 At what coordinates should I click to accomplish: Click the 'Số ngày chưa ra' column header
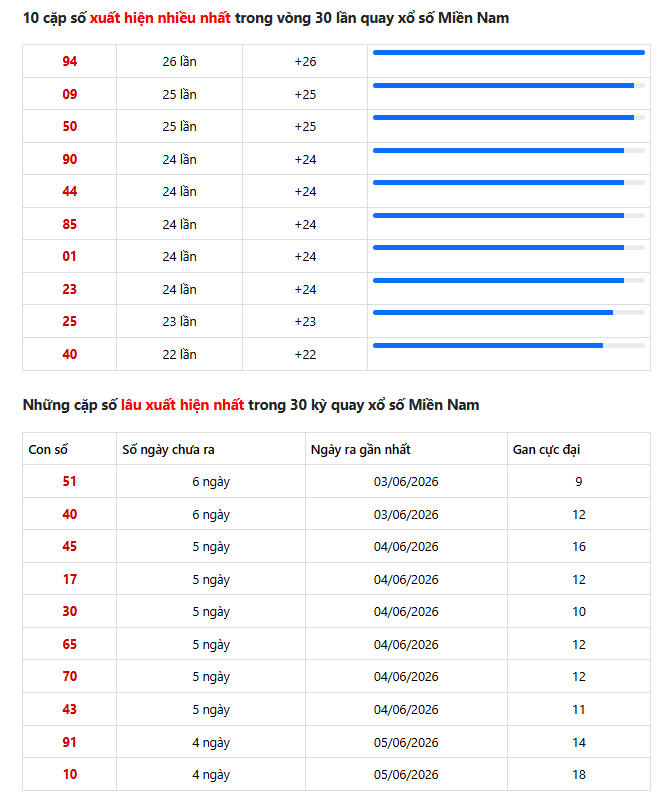pyautogui.click(x=168, y=450)
